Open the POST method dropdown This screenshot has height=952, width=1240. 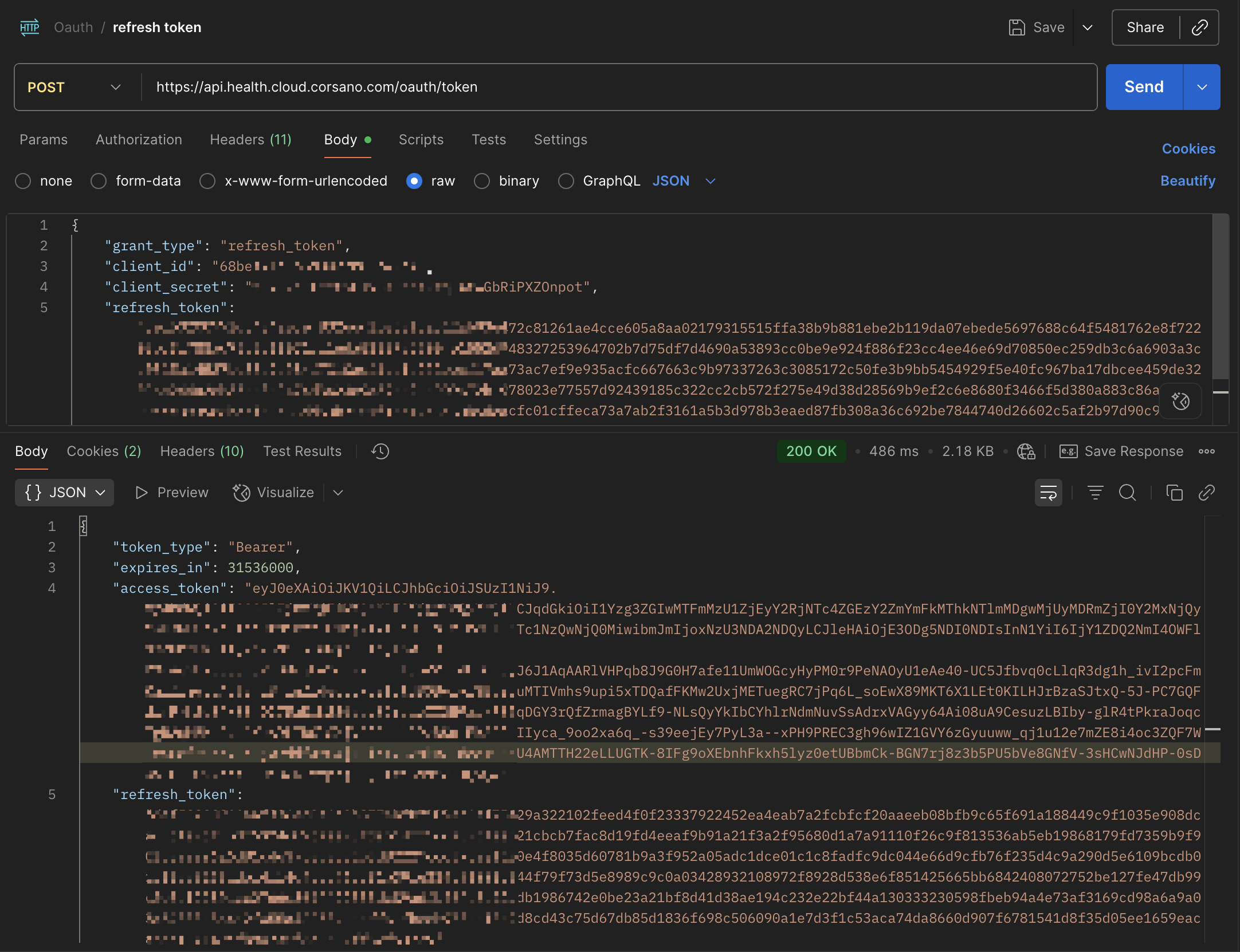tap(74, 87)
